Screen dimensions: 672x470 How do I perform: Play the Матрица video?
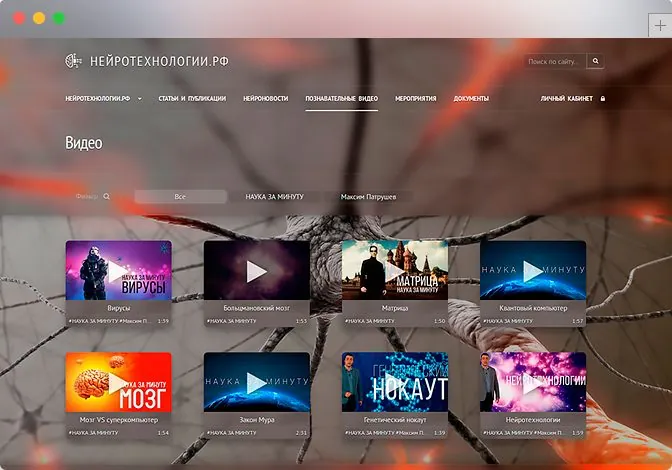(x=395, y=272)
